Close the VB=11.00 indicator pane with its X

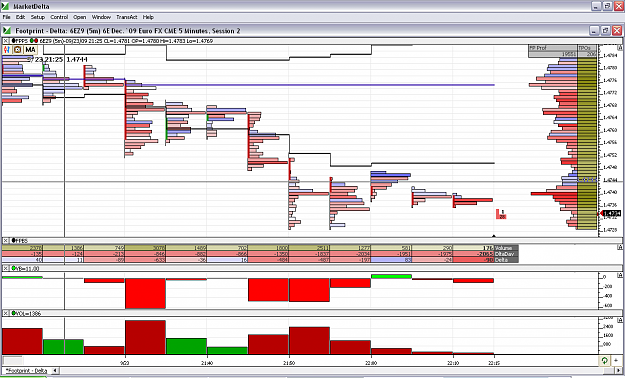point(6,268)
